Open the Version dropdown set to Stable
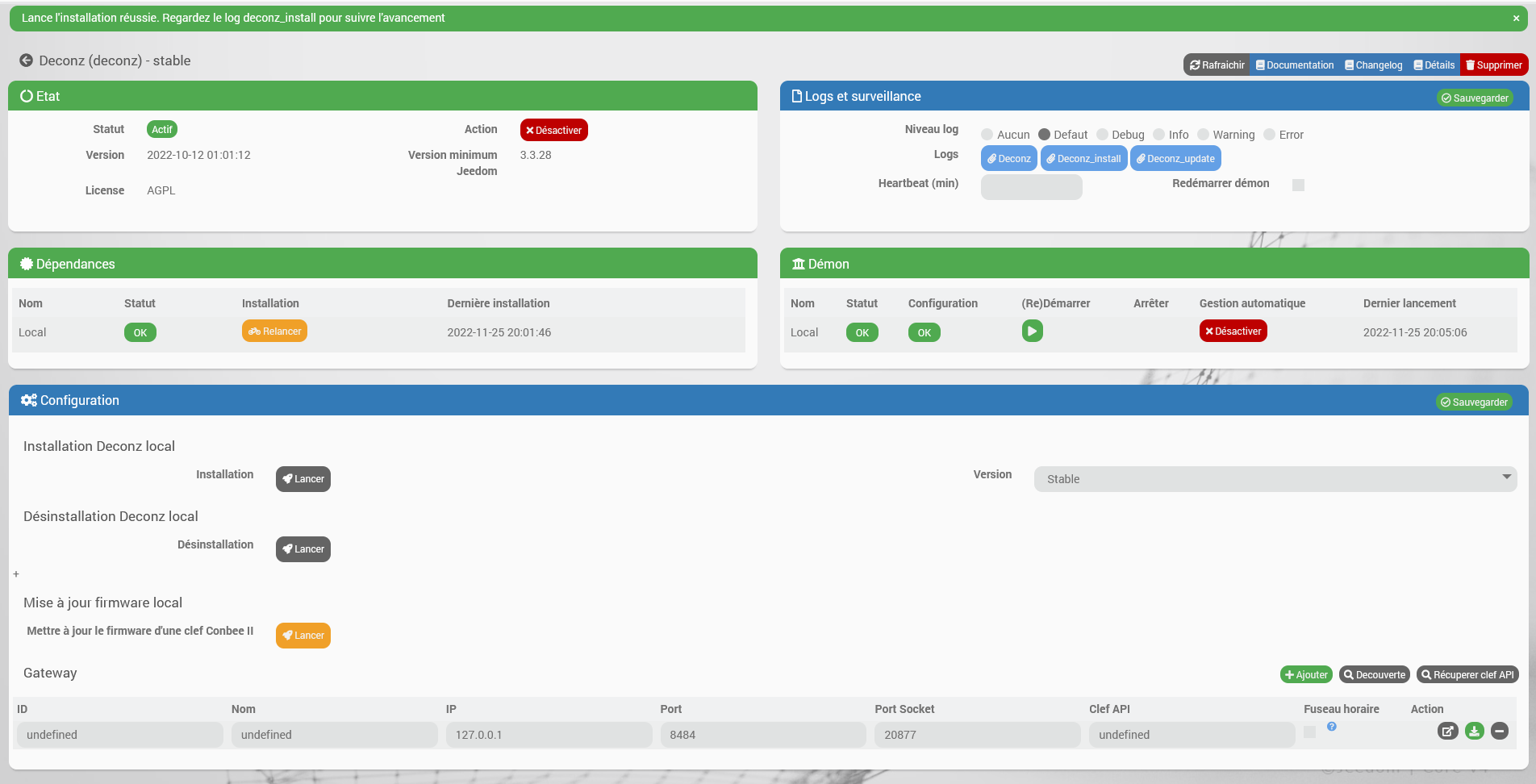The image size is (1536, 784). tap(1275, 479)
